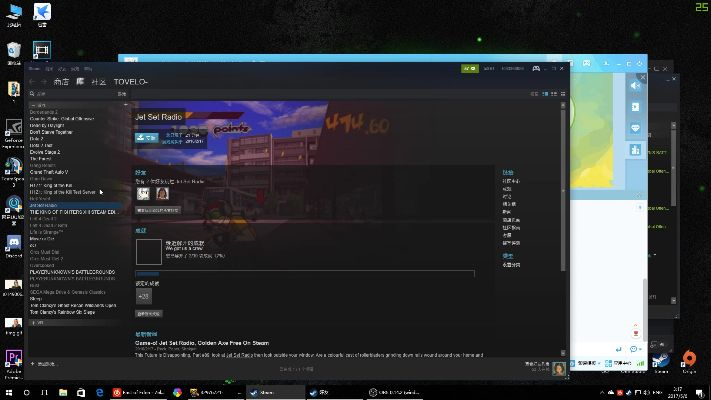
Task: Open the colorful circle app on taskbar
Action: tap(177, 392)
